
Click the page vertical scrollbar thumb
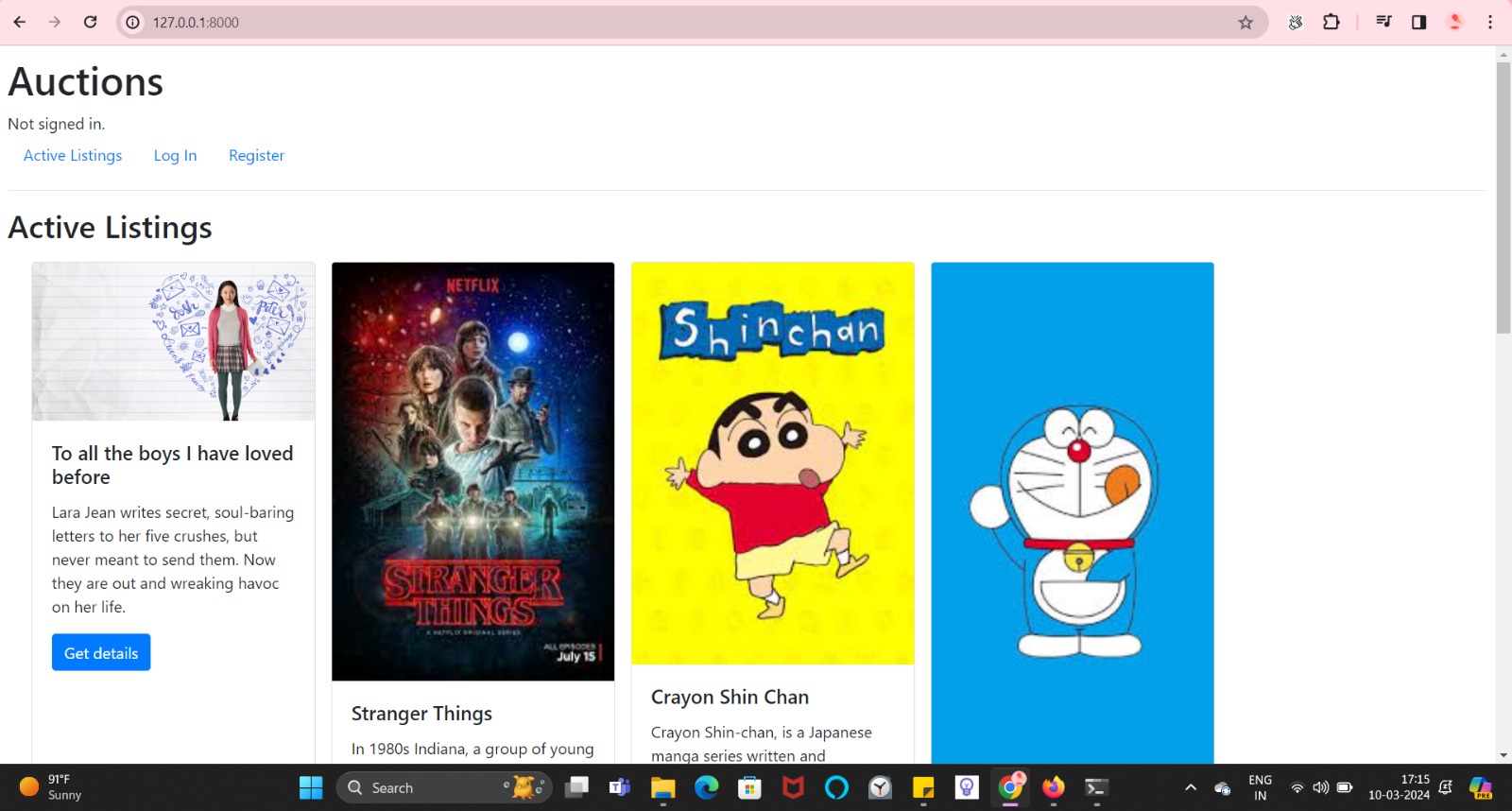tap(1503, 197)
